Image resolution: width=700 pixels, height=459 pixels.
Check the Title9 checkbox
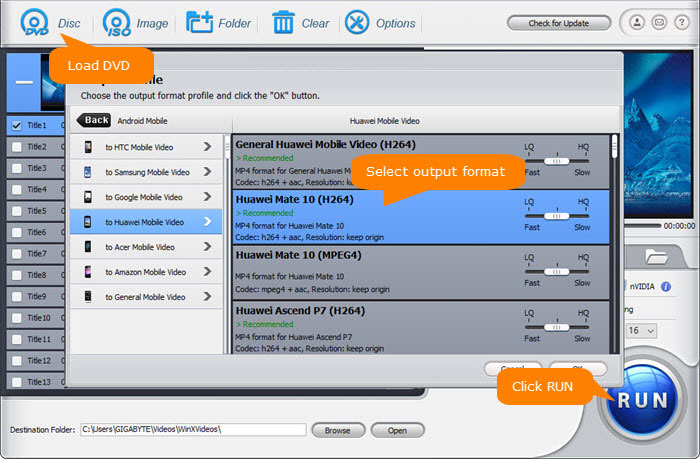[17, 297]
